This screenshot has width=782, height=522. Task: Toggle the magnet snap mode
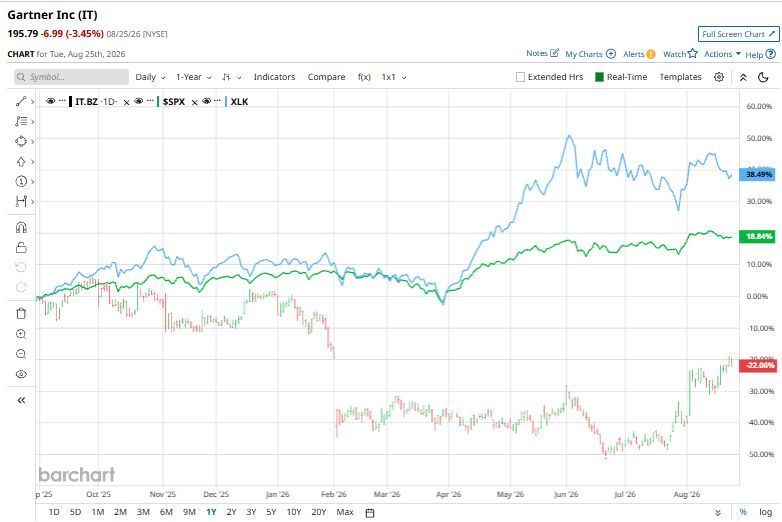20,227
